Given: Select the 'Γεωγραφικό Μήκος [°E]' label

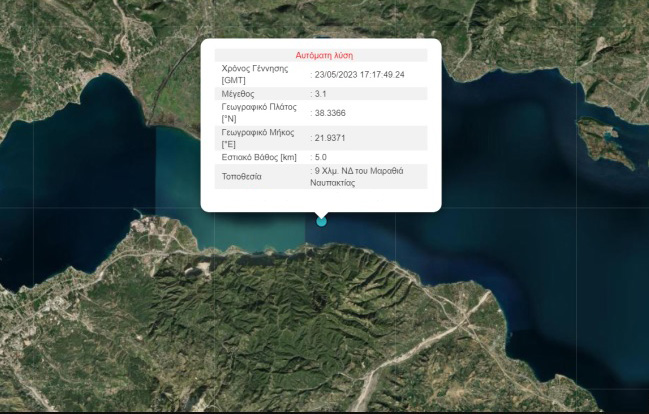Looking at the screenshot, I should coord(258,138).
